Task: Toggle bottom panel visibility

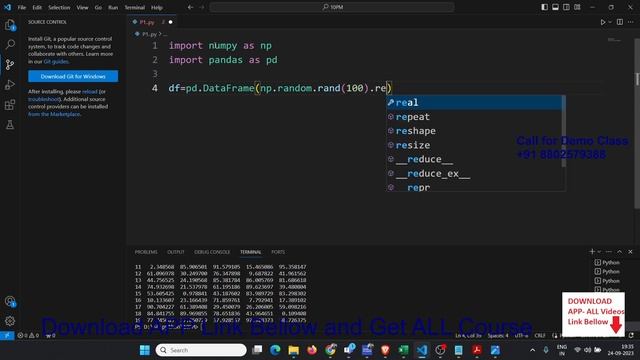Action: tap(556, 7)
